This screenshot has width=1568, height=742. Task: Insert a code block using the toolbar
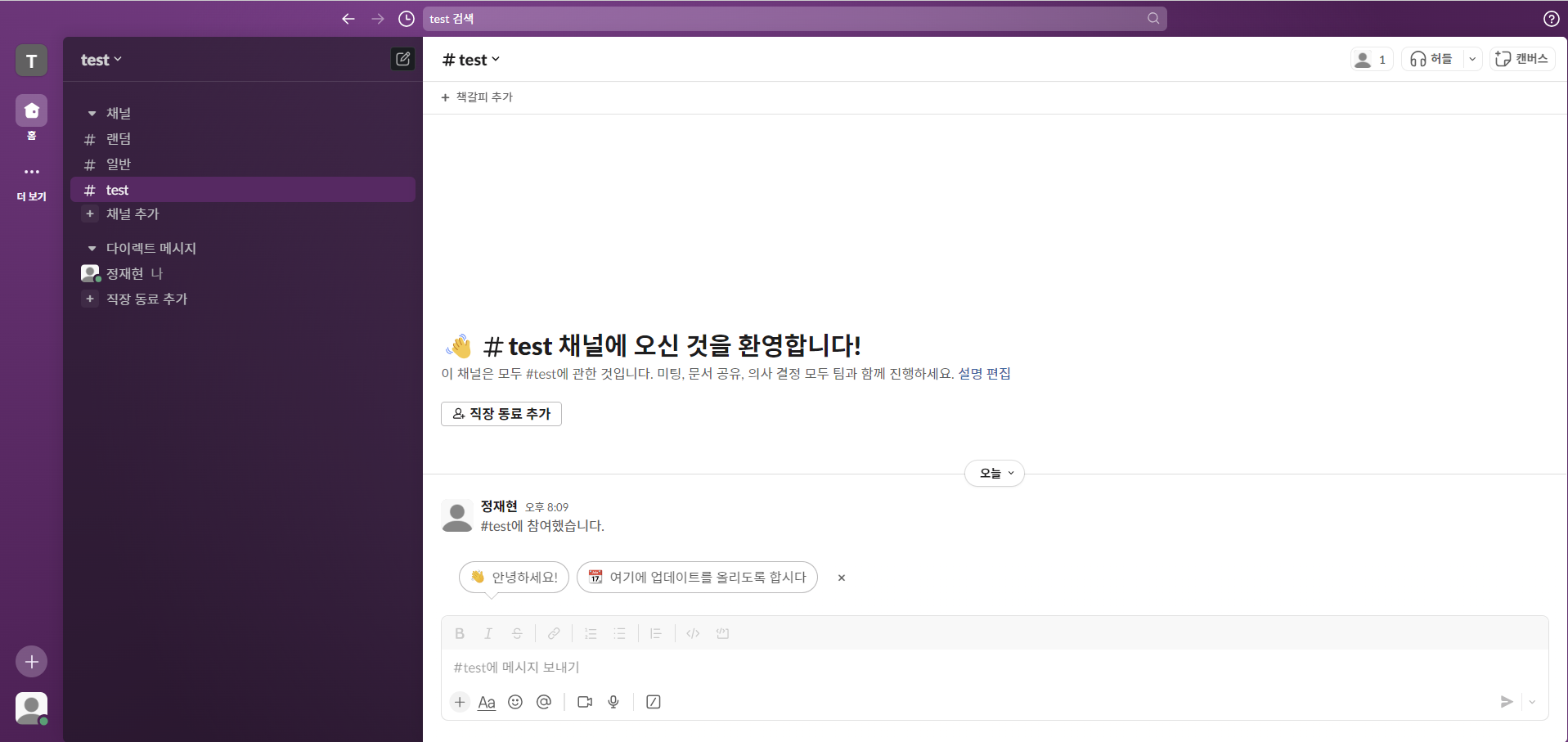click(722, 632)
